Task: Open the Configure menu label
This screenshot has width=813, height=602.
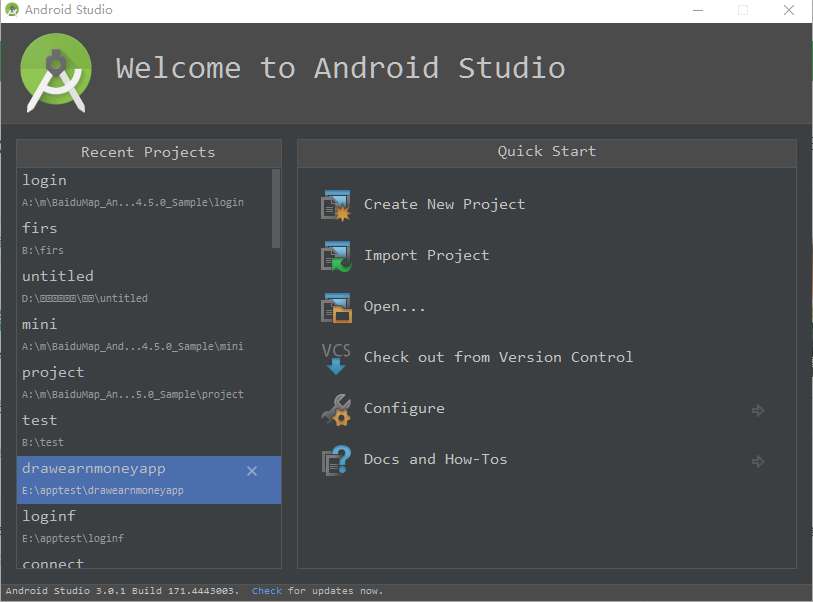Action: click(x=404, y=409)
